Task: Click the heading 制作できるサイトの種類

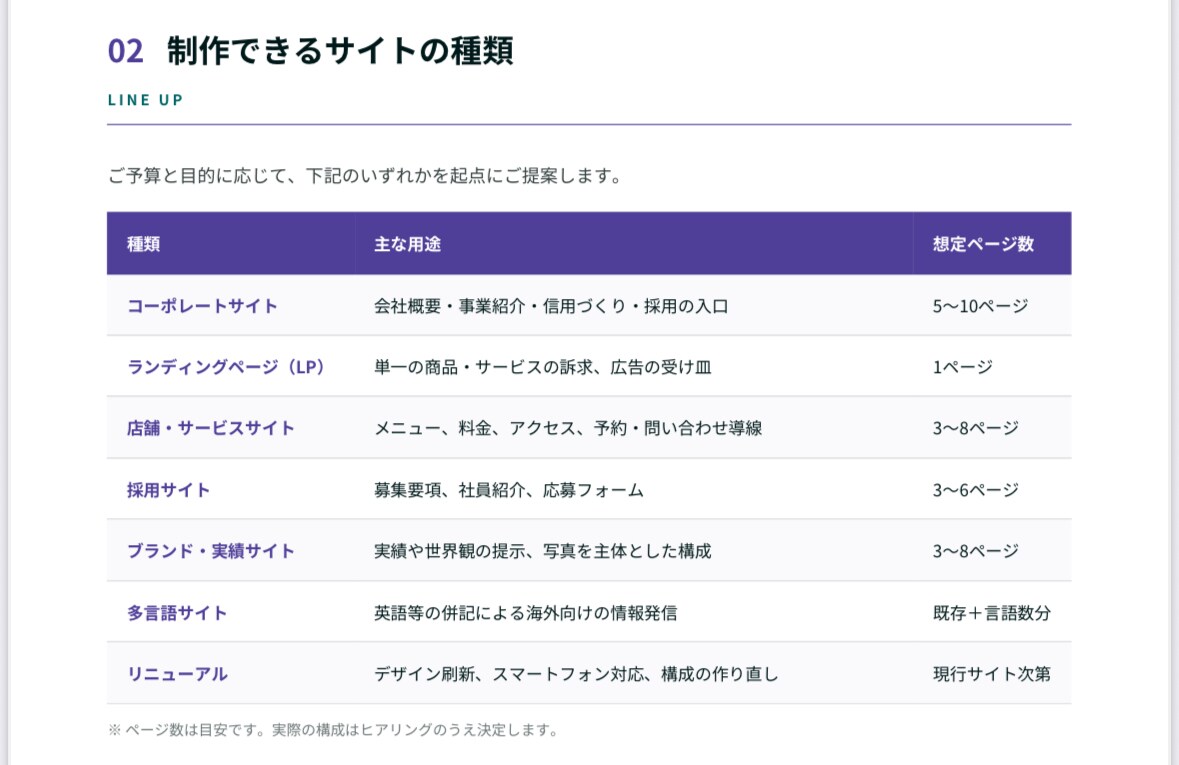Action: pyautogui.click(x=340, y=51)
